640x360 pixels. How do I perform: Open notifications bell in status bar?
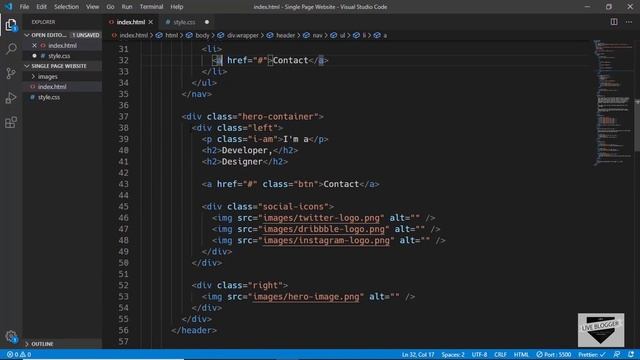tap(631, 355)
